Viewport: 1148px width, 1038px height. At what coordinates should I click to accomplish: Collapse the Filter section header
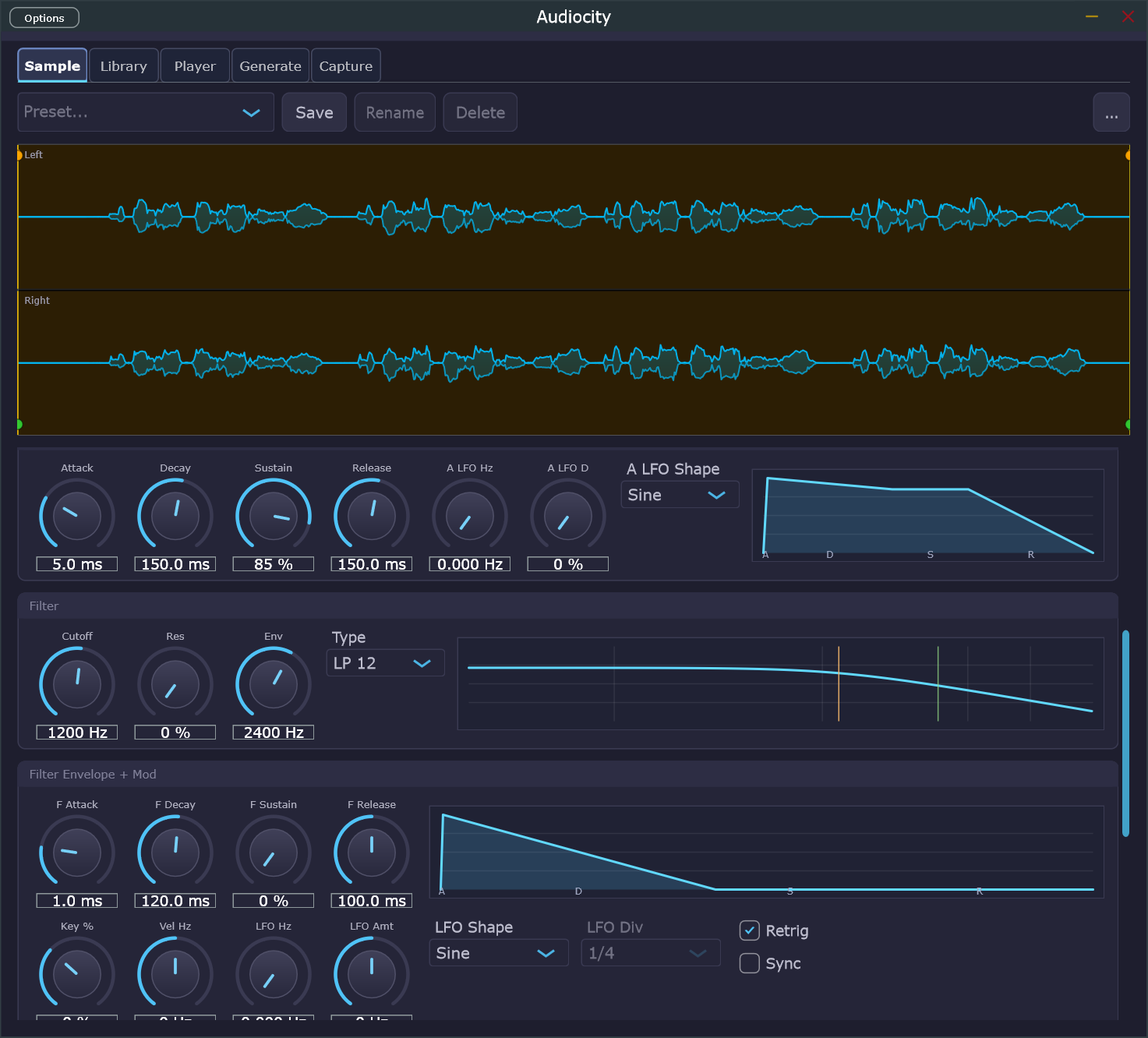coord(567,606)
